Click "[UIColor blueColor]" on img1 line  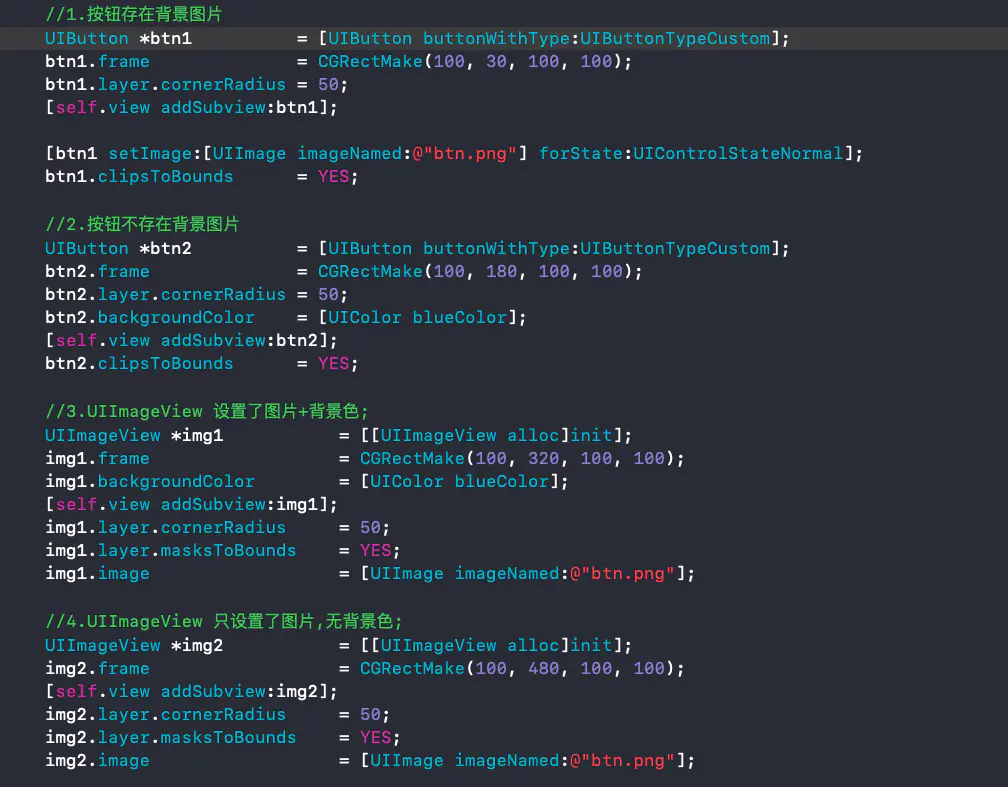459,482
